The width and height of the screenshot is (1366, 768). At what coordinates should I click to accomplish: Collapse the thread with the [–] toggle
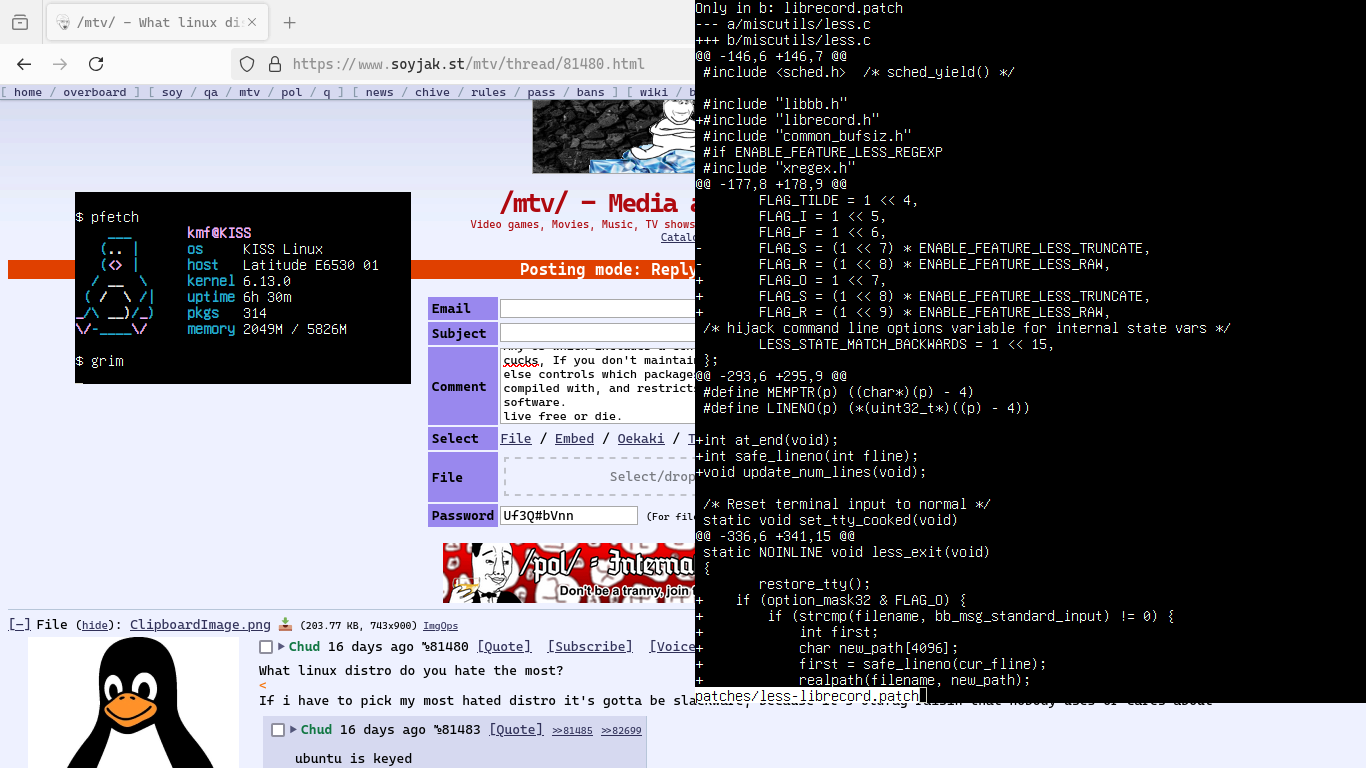[x=19, y=624]
